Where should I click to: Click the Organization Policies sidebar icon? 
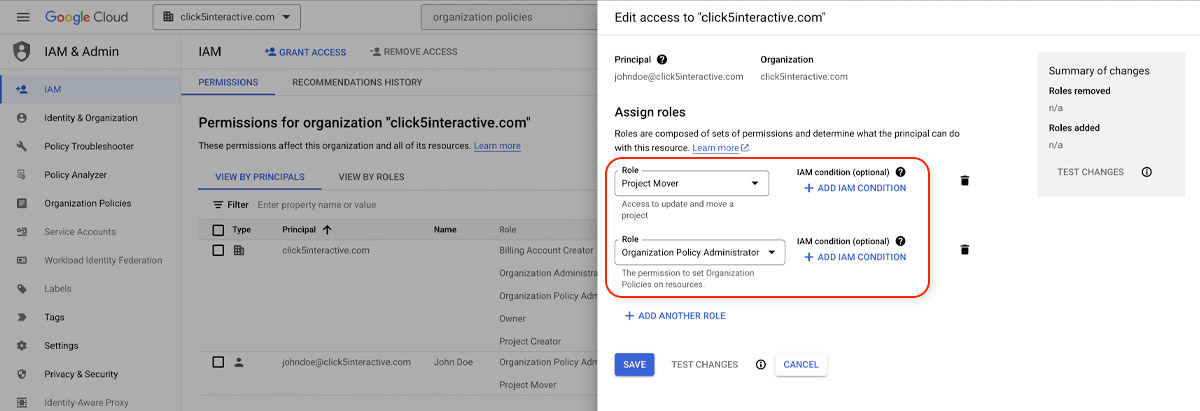click(22, 203)
